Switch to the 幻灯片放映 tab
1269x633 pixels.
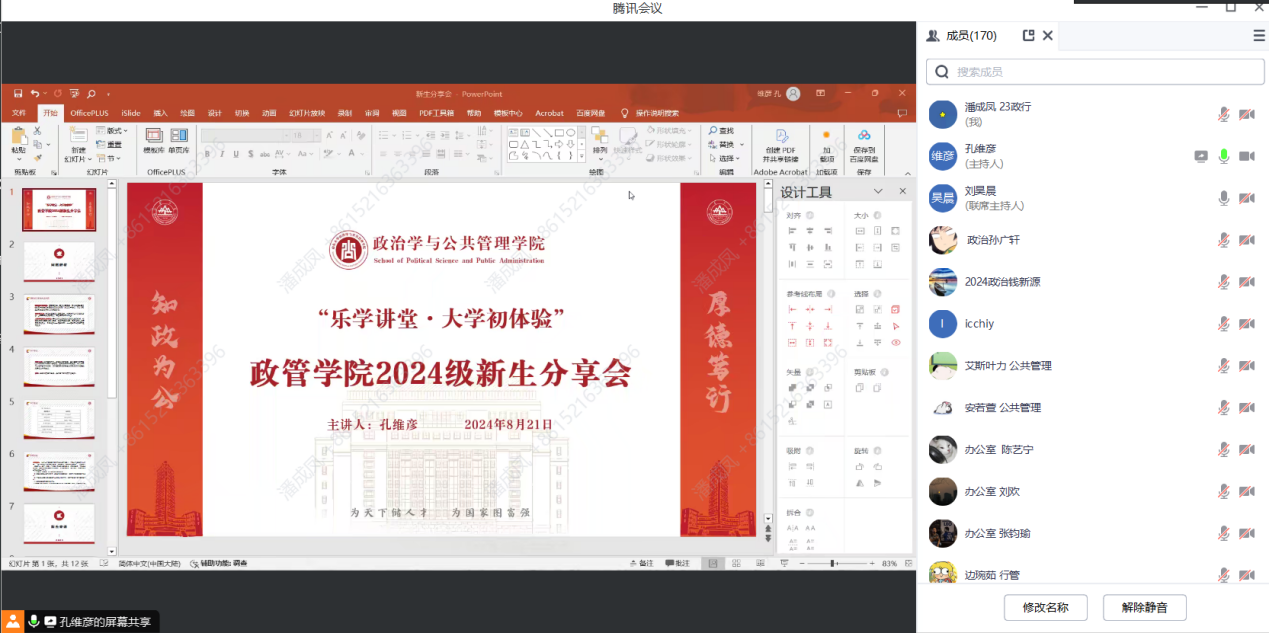(x=307, y=113)
